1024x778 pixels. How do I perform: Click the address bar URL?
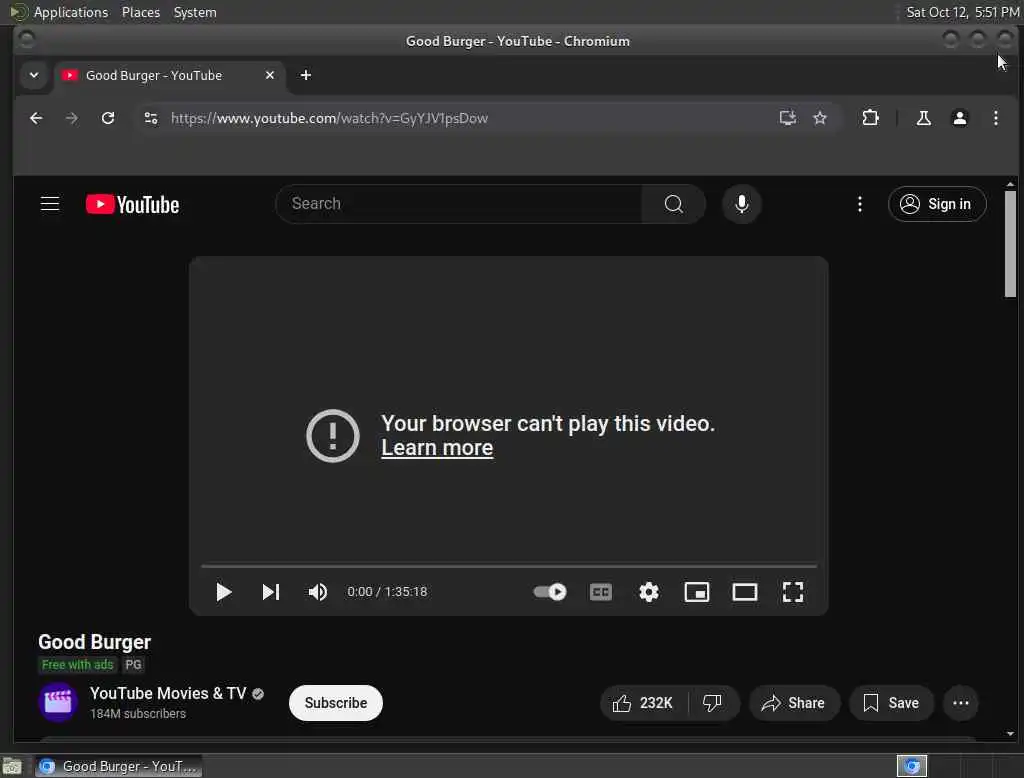click(x=329, y=118)
